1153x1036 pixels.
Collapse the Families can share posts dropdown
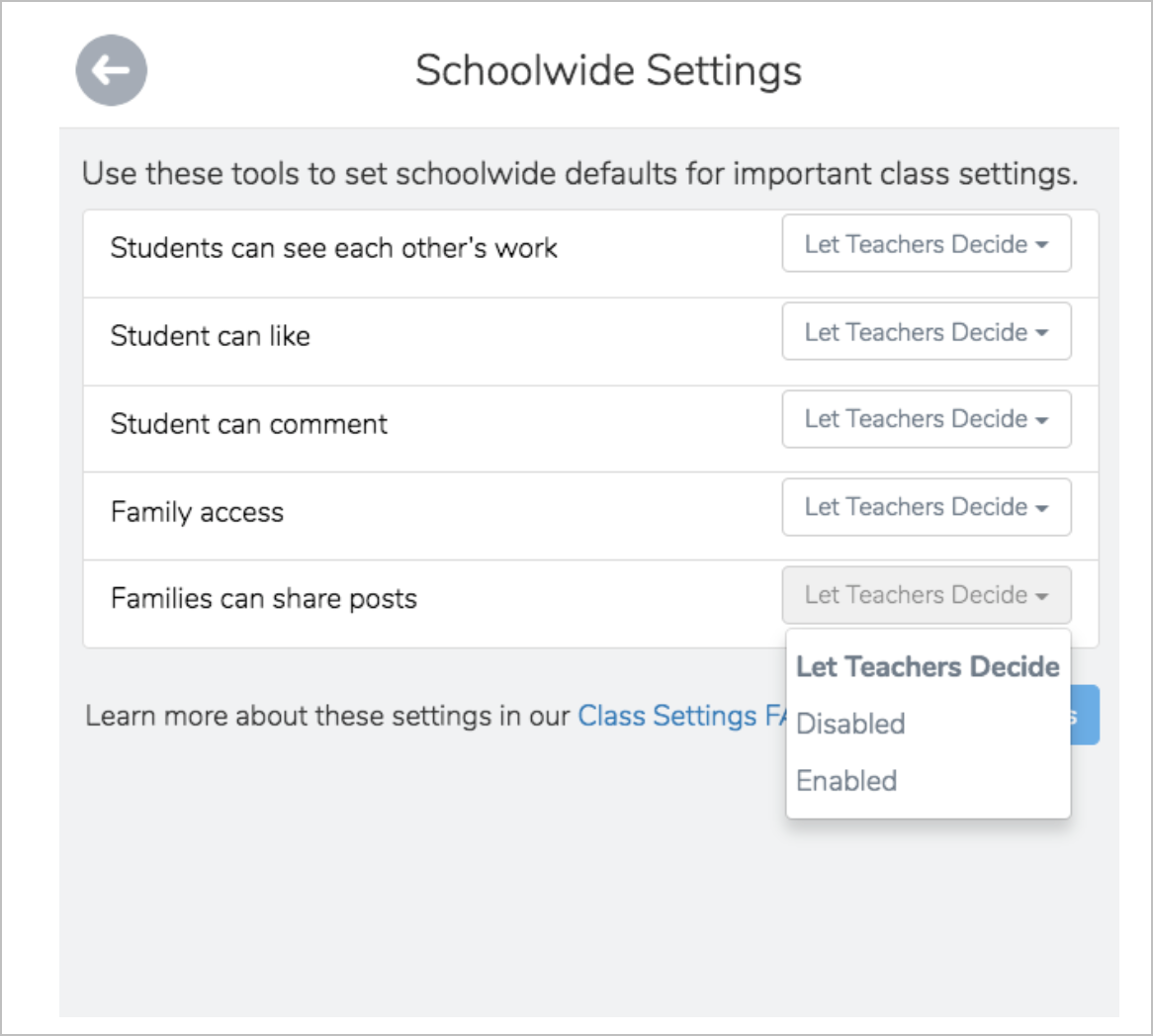tap(926, 595)
